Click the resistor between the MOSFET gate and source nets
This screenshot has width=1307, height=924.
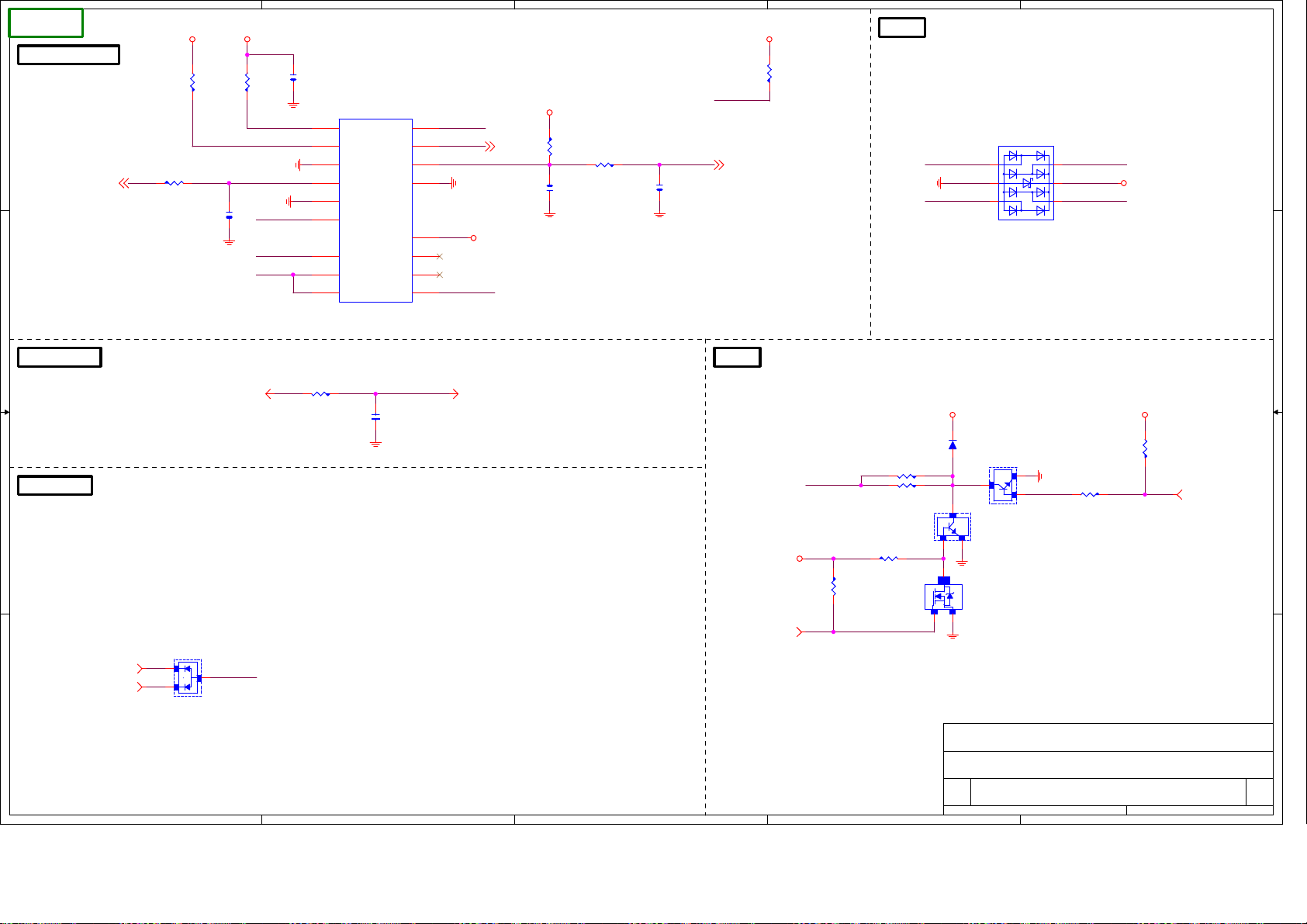tap(834, 587)
